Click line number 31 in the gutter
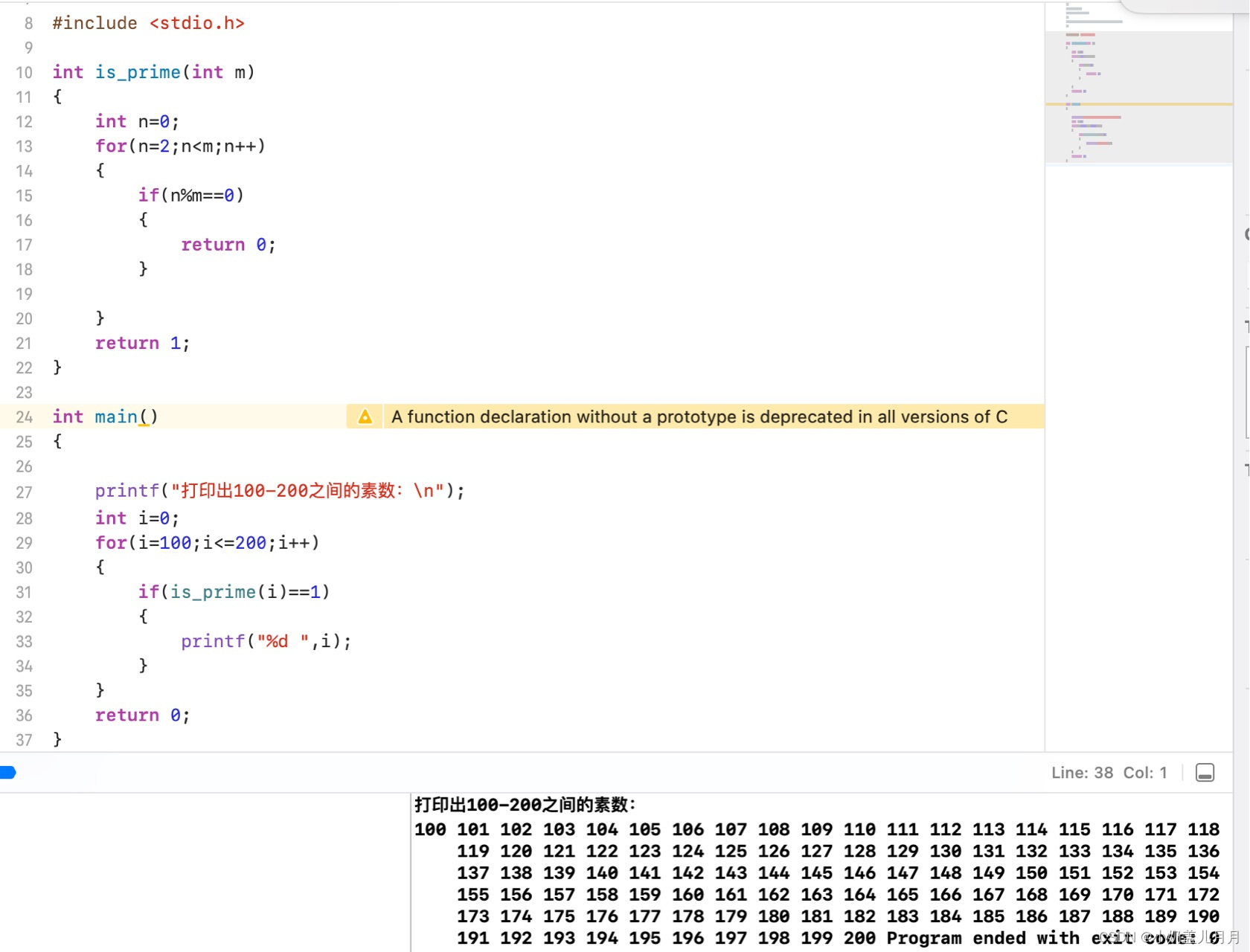 24,593
